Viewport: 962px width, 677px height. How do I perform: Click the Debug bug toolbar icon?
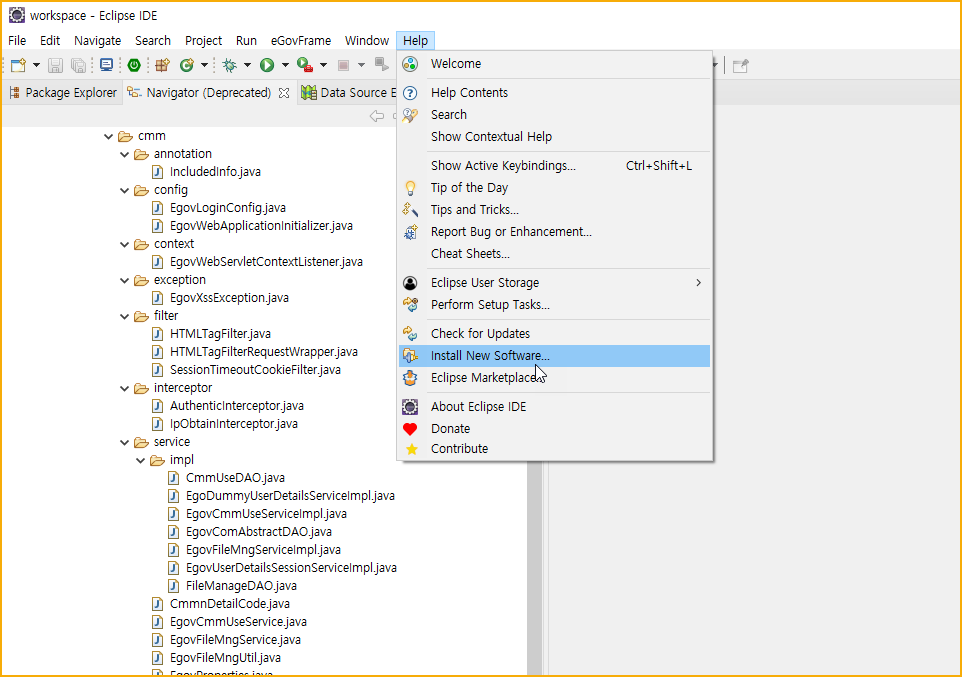(230, 65)
